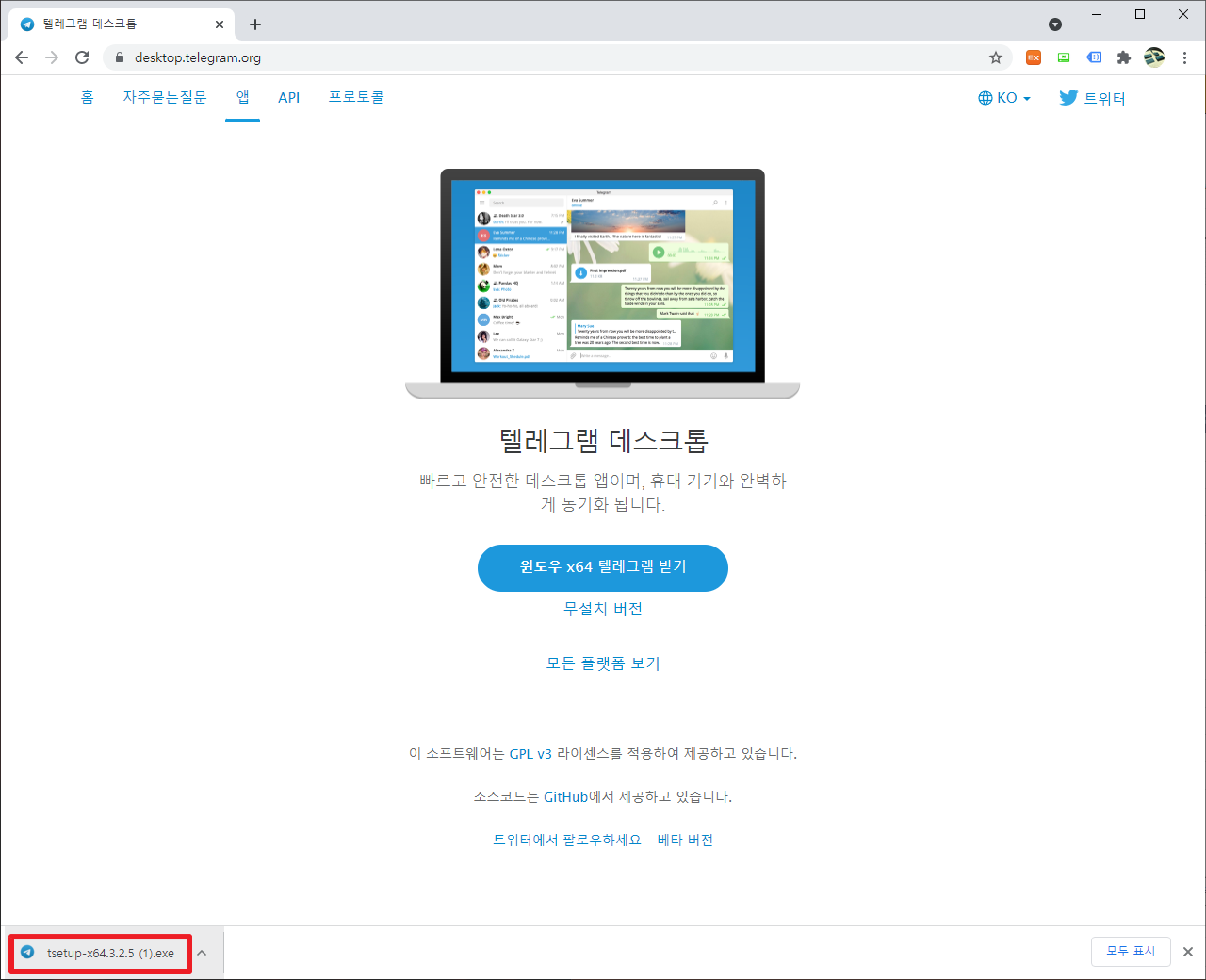Click the Telegram Desktop laptop screenshot image
This screenshot has width=1206, height=980.
pos(603,284)
